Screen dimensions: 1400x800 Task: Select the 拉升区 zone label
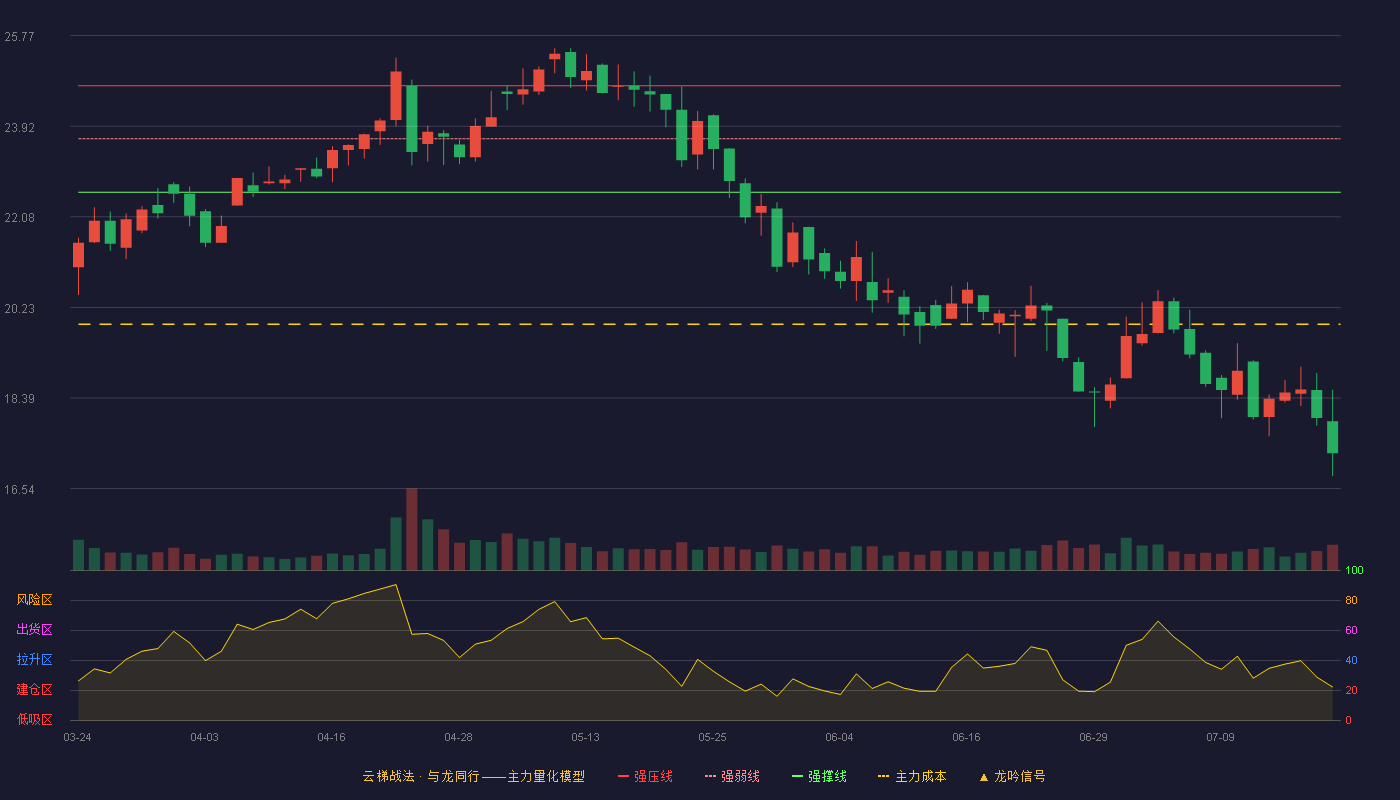(34, 660)
